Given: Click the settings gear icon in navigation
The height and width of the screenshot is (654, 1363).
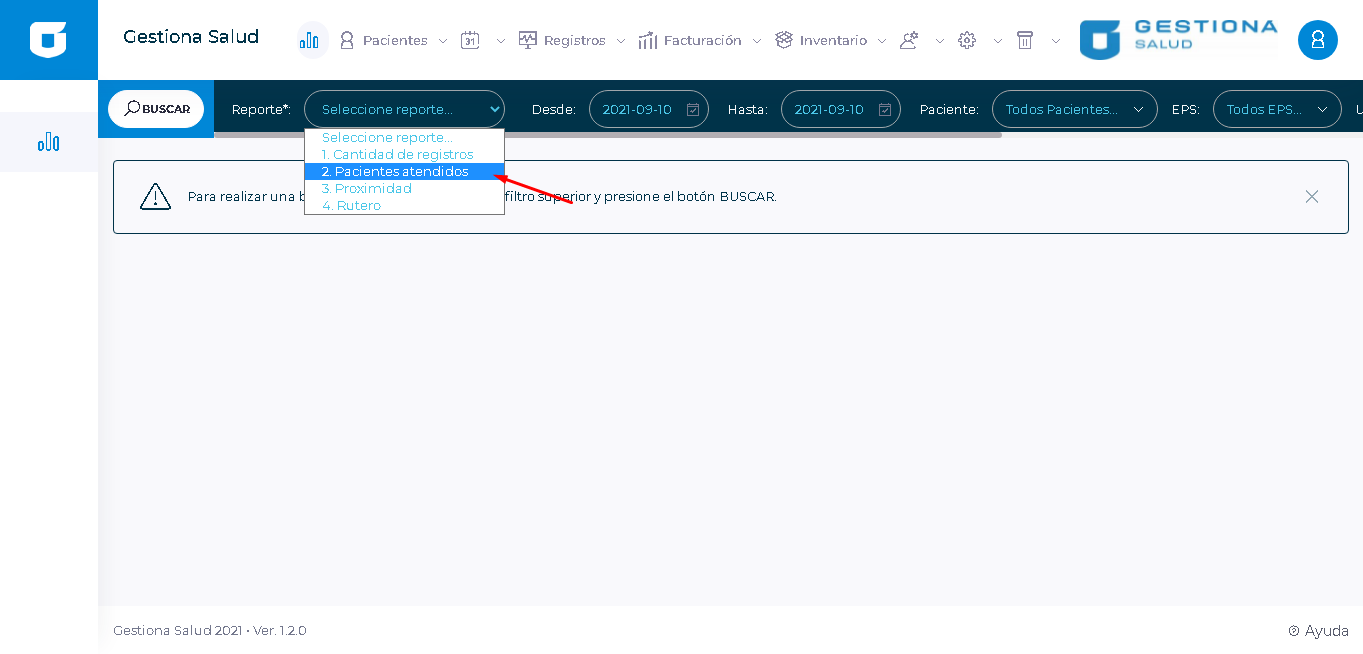Looking at the screenshot, I should point(966,40).
